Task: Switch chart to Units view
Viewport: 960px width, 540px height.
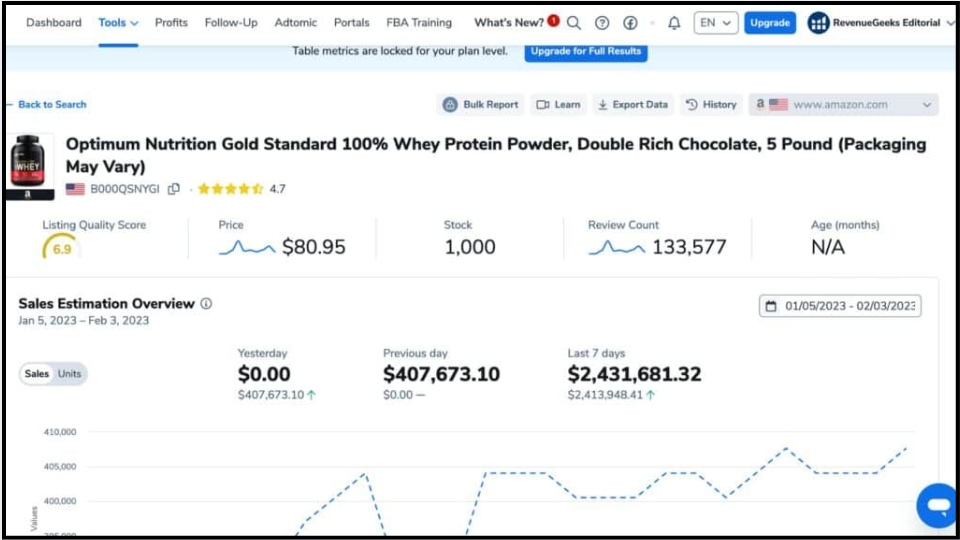Action: point(70,374)
